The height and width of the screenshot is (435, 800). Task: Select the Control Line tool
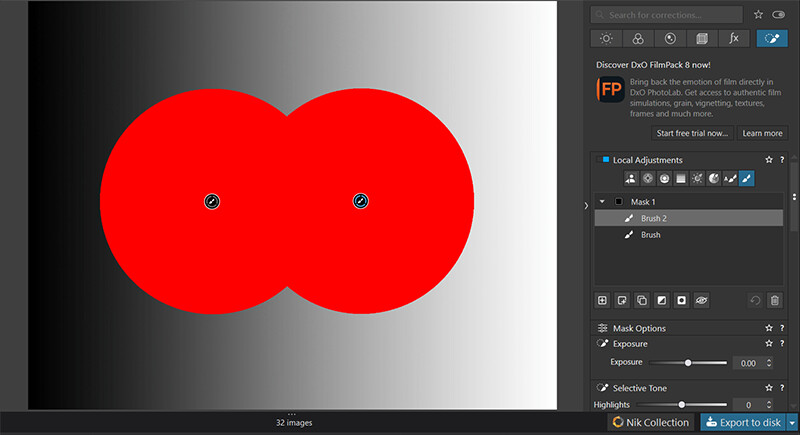(664, 178)
